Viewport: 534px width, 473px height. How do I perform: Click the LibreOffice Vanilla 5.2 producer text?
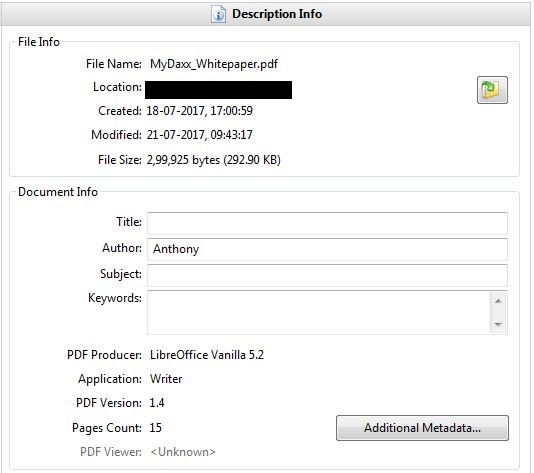207,355
